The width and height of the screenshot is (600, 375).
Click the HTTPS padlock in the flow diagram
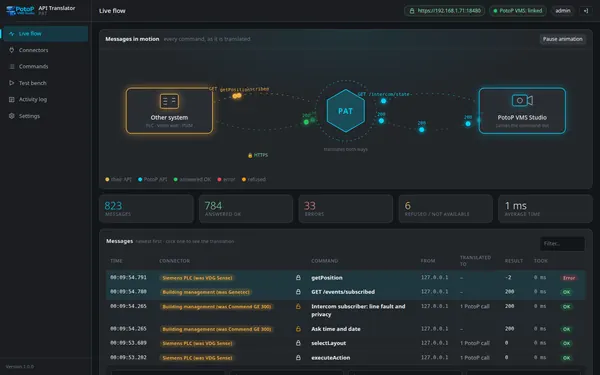point(250,155)
